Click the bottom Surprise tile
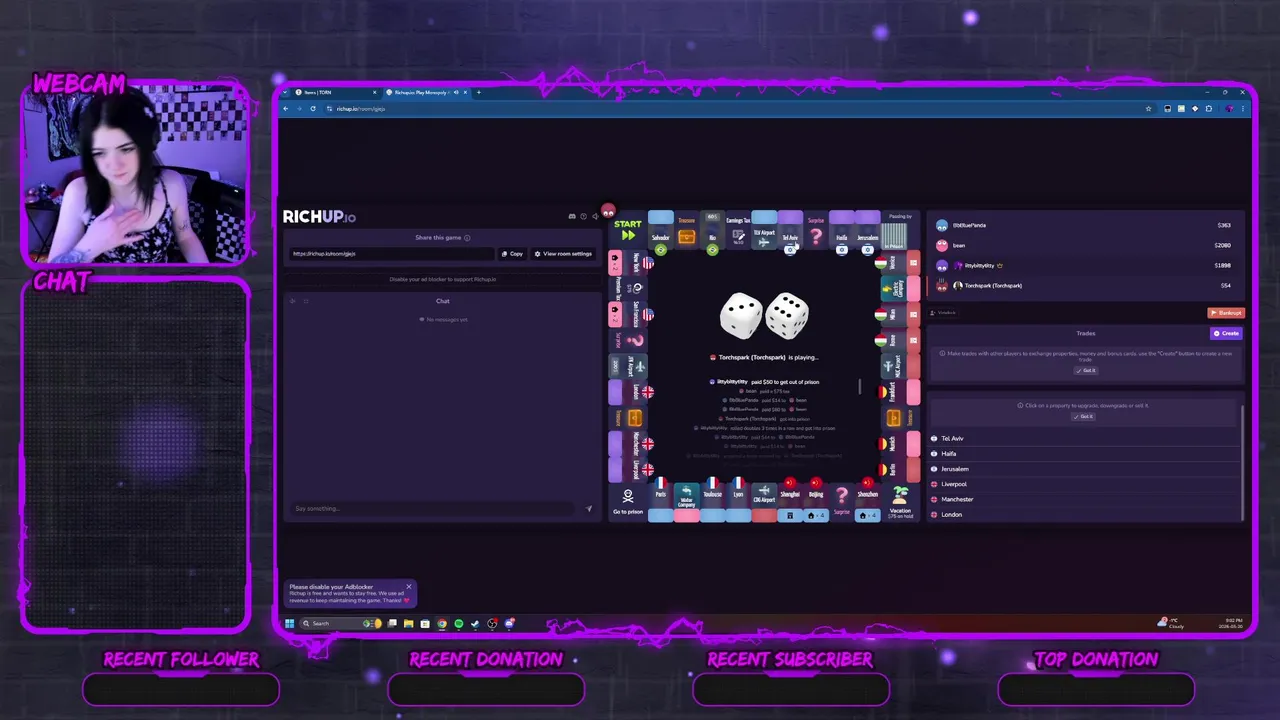 pos(842,503)
